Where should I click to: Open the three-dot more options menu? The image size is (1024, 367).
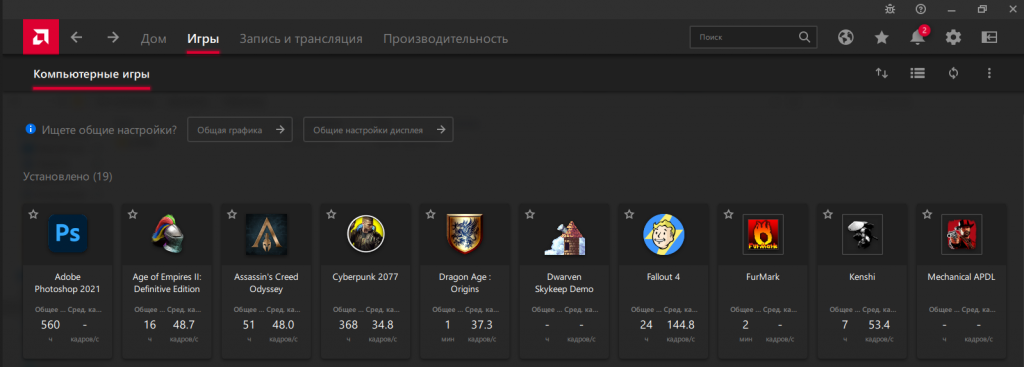click(989, 73)
